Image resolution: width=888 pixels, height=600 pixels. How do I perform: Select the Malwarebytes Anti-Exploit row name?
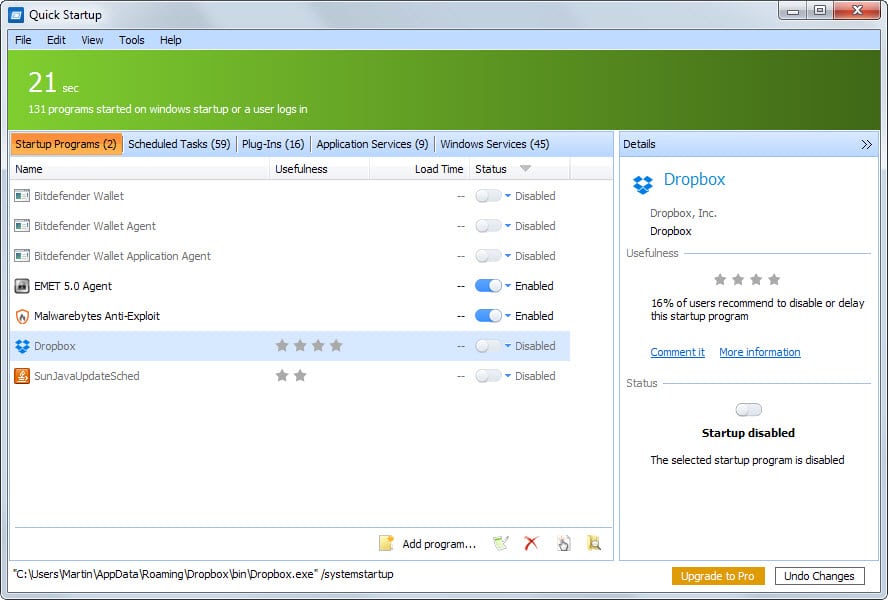click(x=97, y=316)
